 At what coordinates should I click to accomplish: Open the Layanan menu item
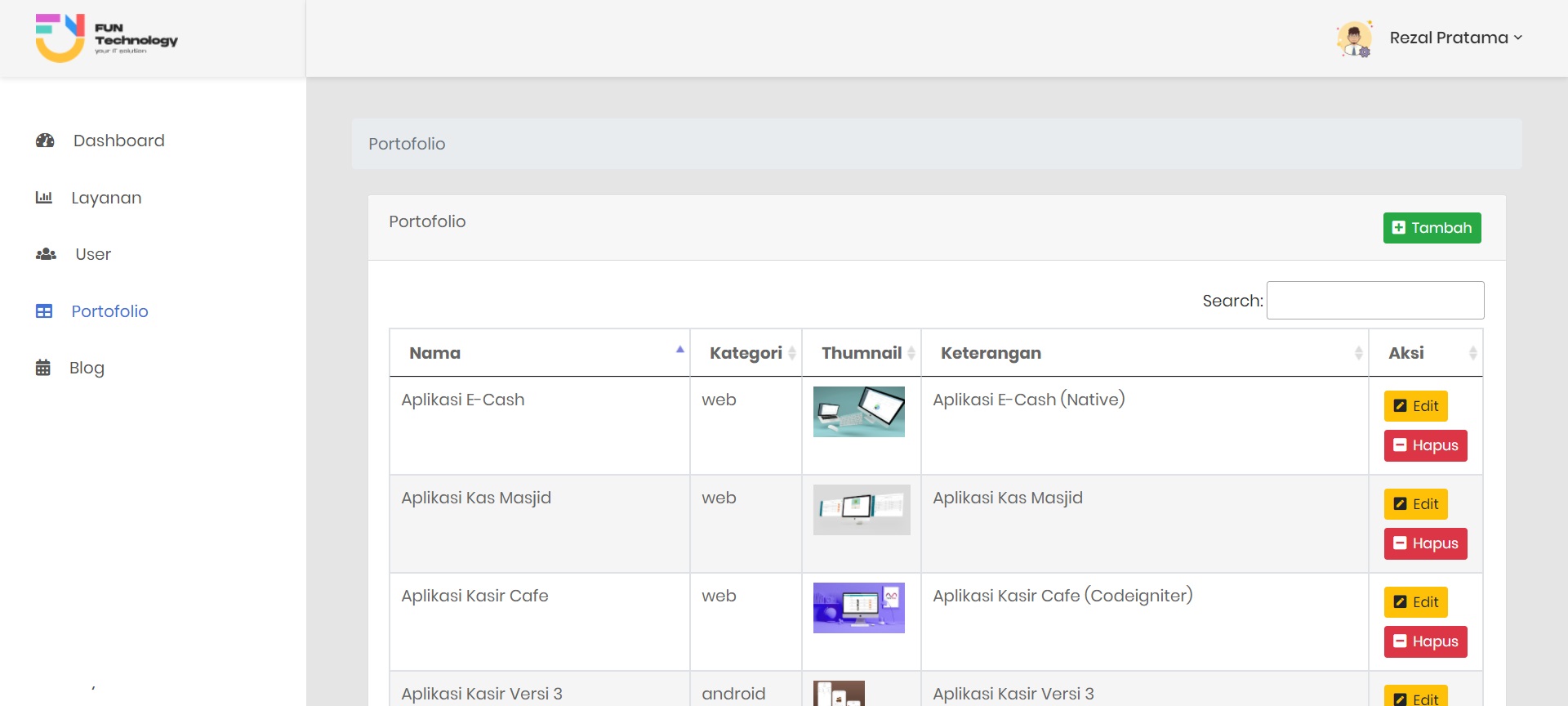coord(106,198)
